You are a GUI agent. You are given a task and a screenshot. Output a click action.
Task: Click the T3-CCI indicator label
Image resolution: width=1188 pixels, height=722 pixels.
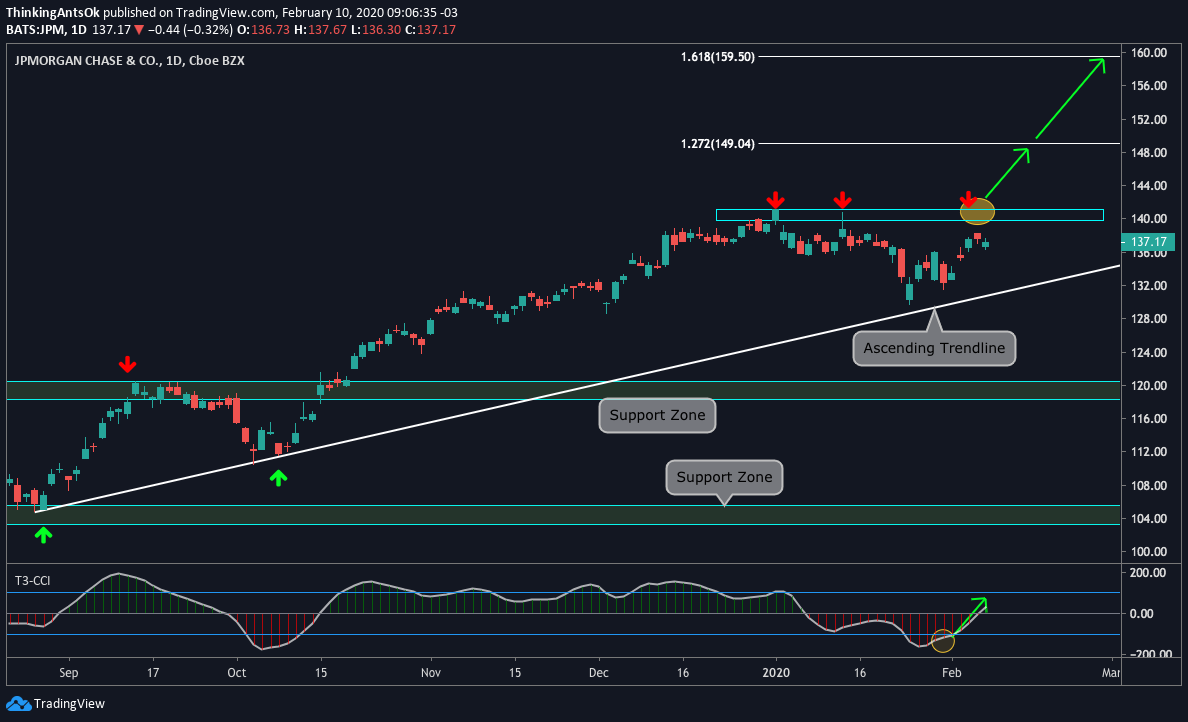33,581
